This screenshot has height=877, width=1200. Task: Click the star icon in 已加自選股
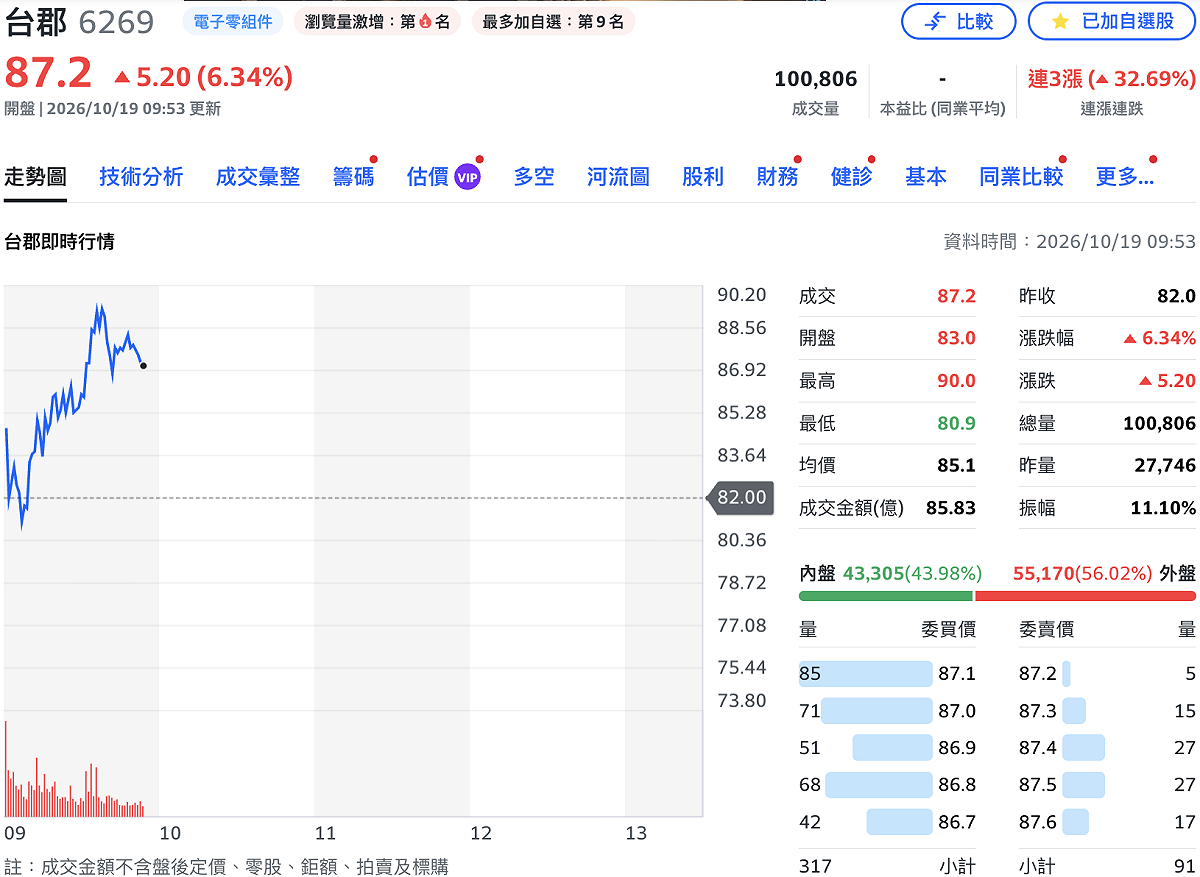point(1061,21)
